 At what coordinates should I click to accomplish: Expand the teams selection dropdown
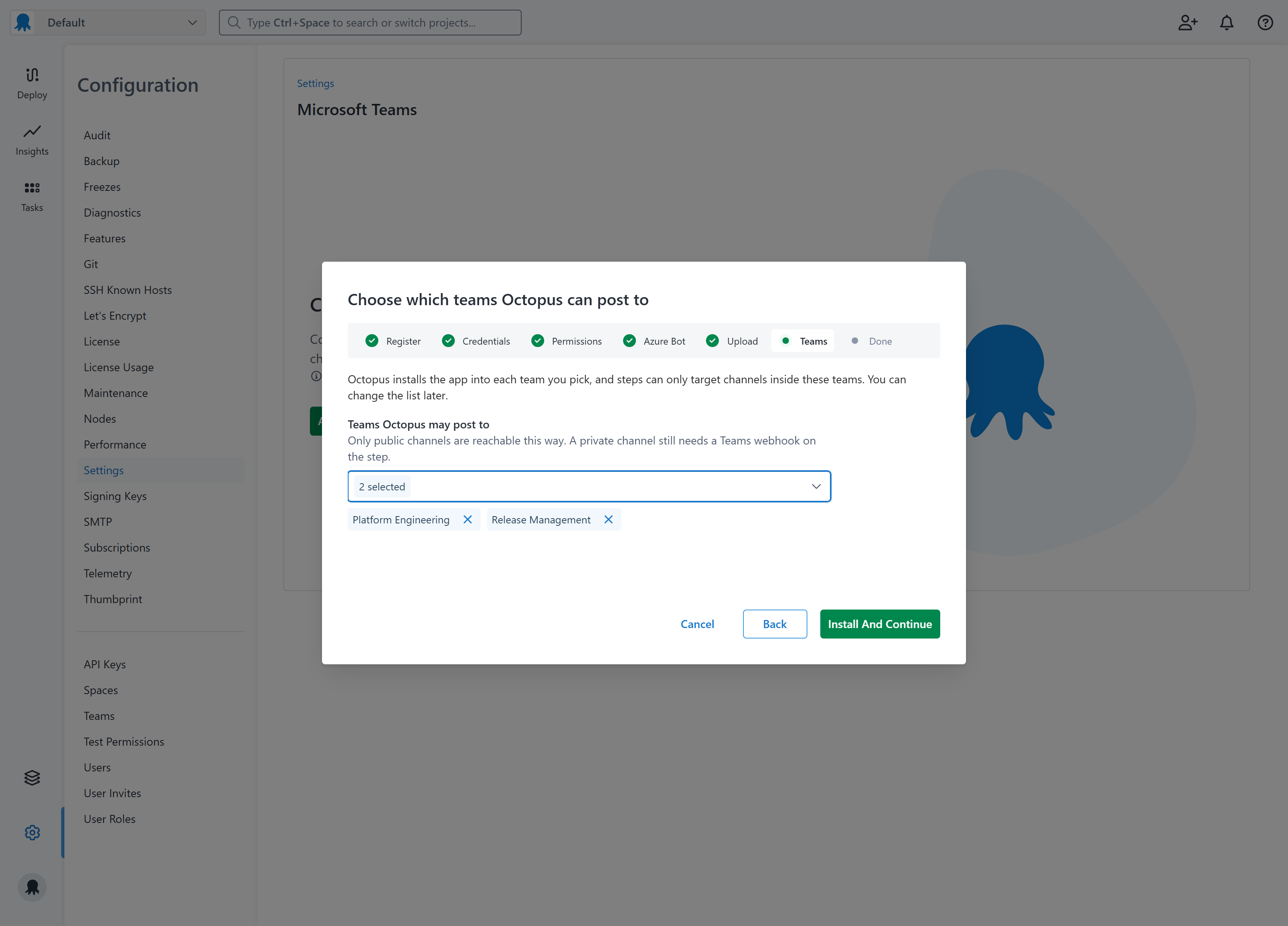pos(589,486)
